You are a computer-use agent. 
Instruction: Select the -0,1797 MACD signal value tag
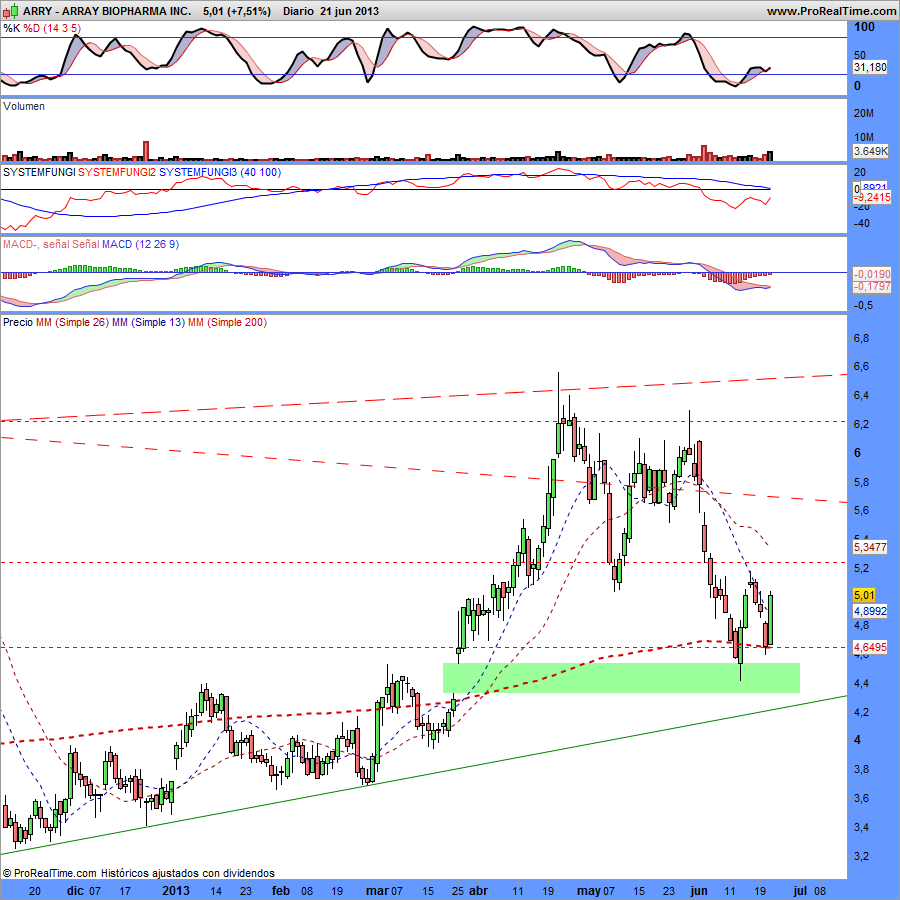point(872,286)
